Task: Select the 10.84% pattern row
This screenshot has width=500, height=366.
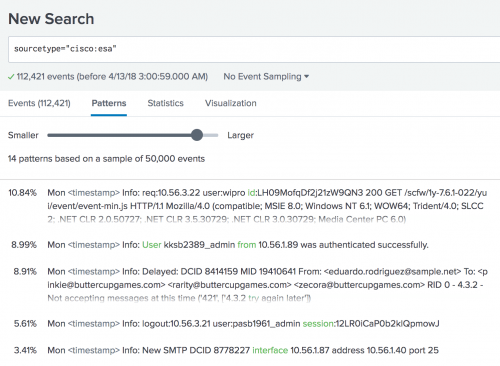Action: (x=250, y=206)
